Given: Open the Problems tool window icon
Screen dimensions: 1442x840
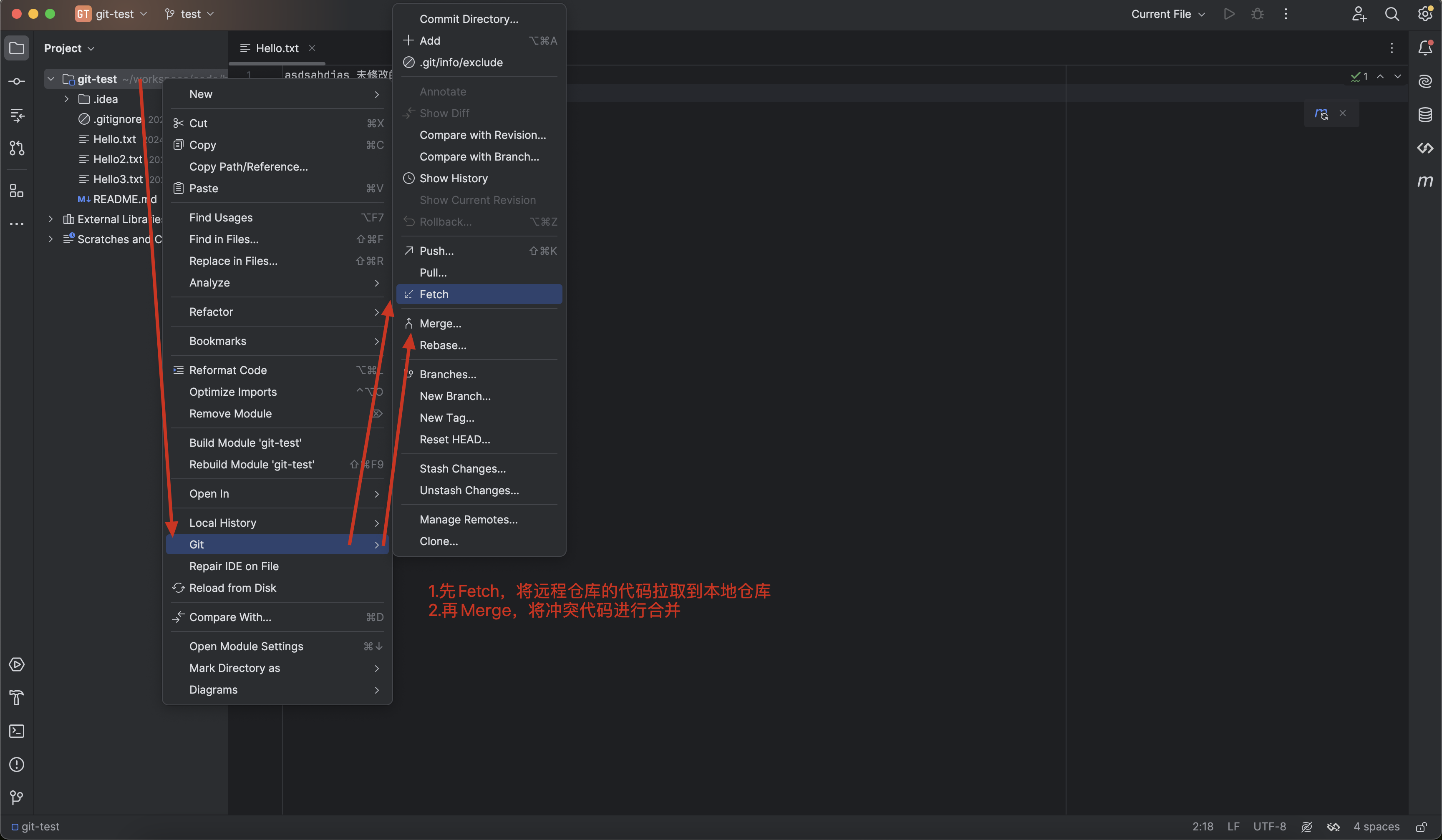Looking at the screenshot, I should point(17,765).
